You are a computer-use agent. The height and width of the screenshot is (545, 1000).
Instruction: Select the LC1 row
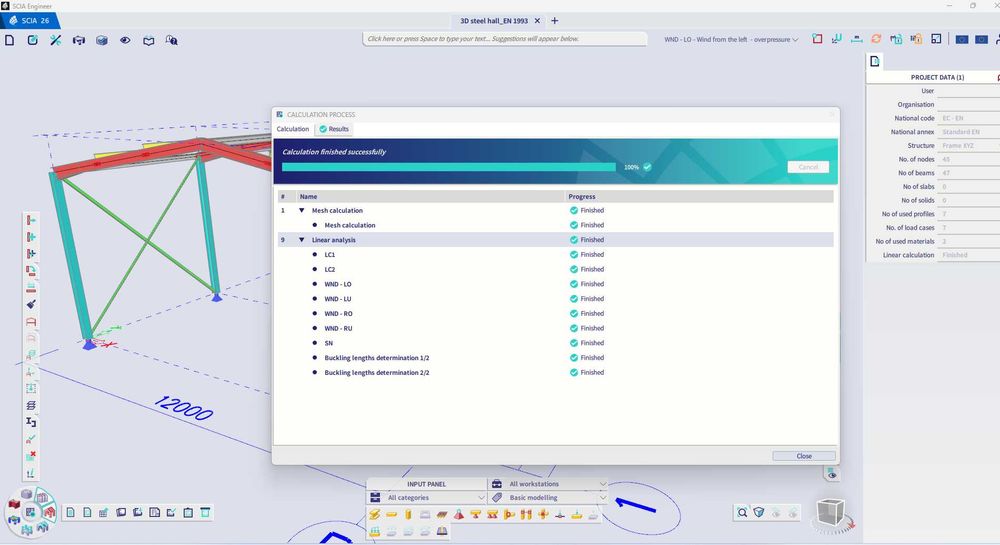click(x=555, y=254)
